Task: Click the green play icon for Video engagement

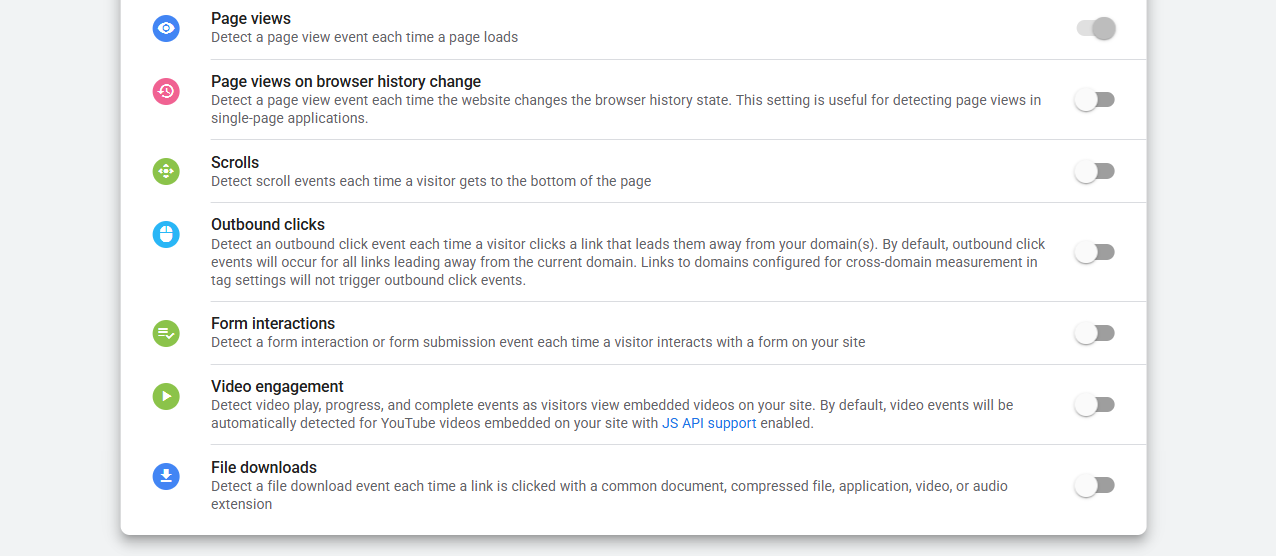Action: (166, 396)
